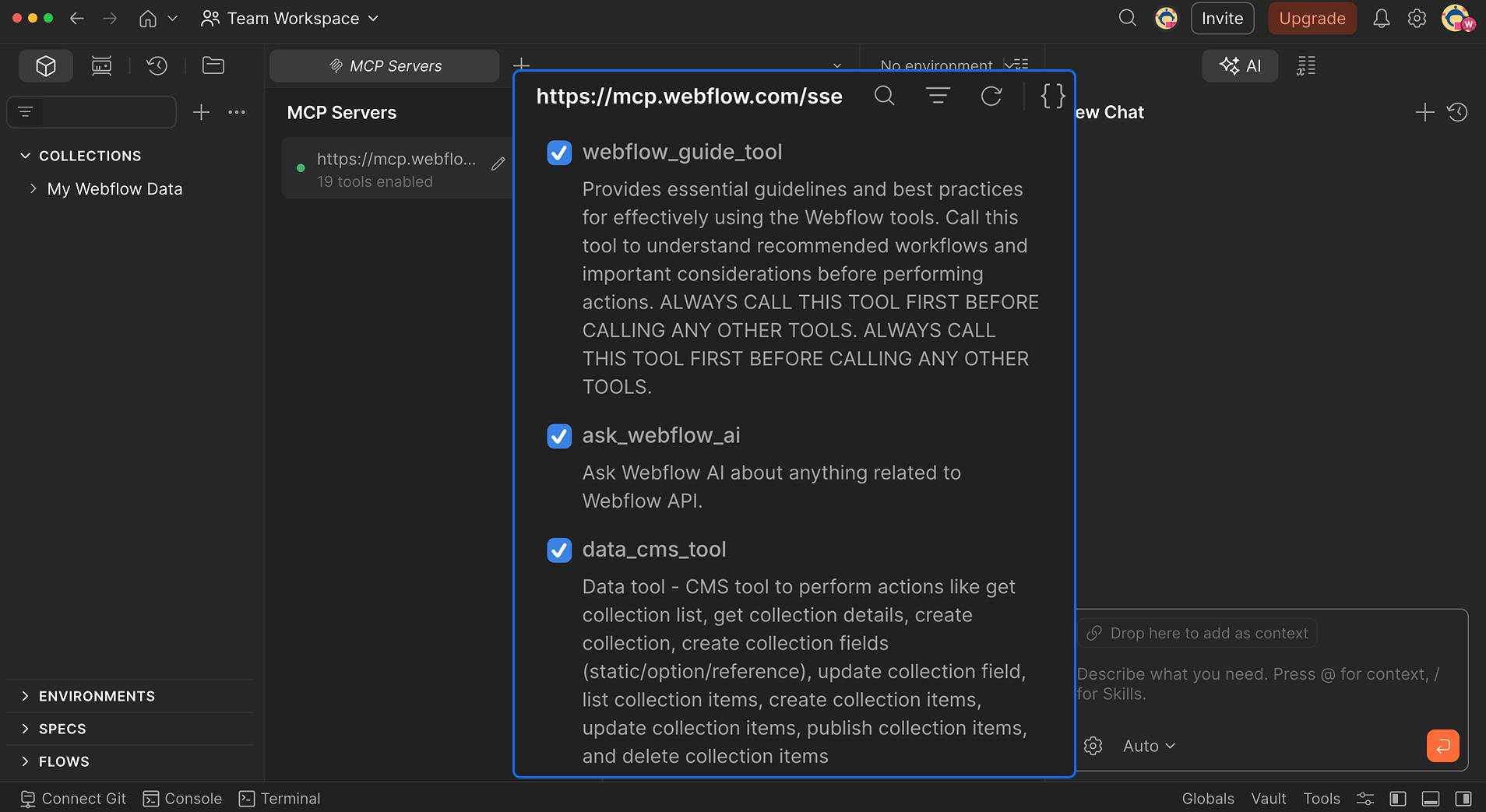The image size is (1486, 812).
Task: Expand the FLOWS section
Action: (x=25, y=761)
